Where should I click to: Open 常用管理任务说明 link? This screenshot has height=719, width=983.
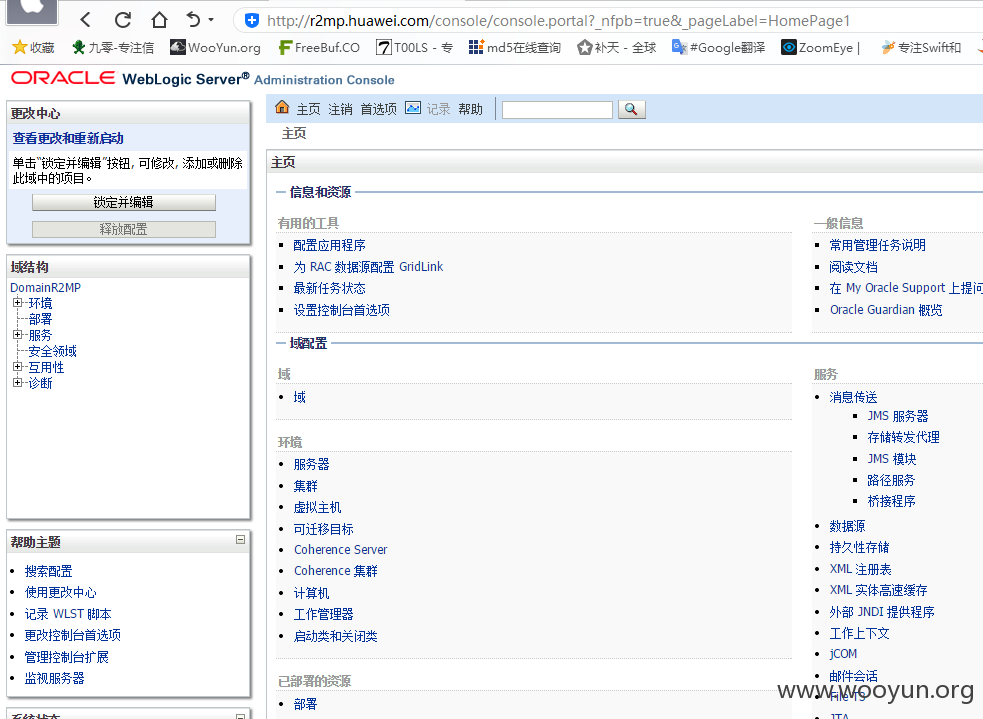878,245
